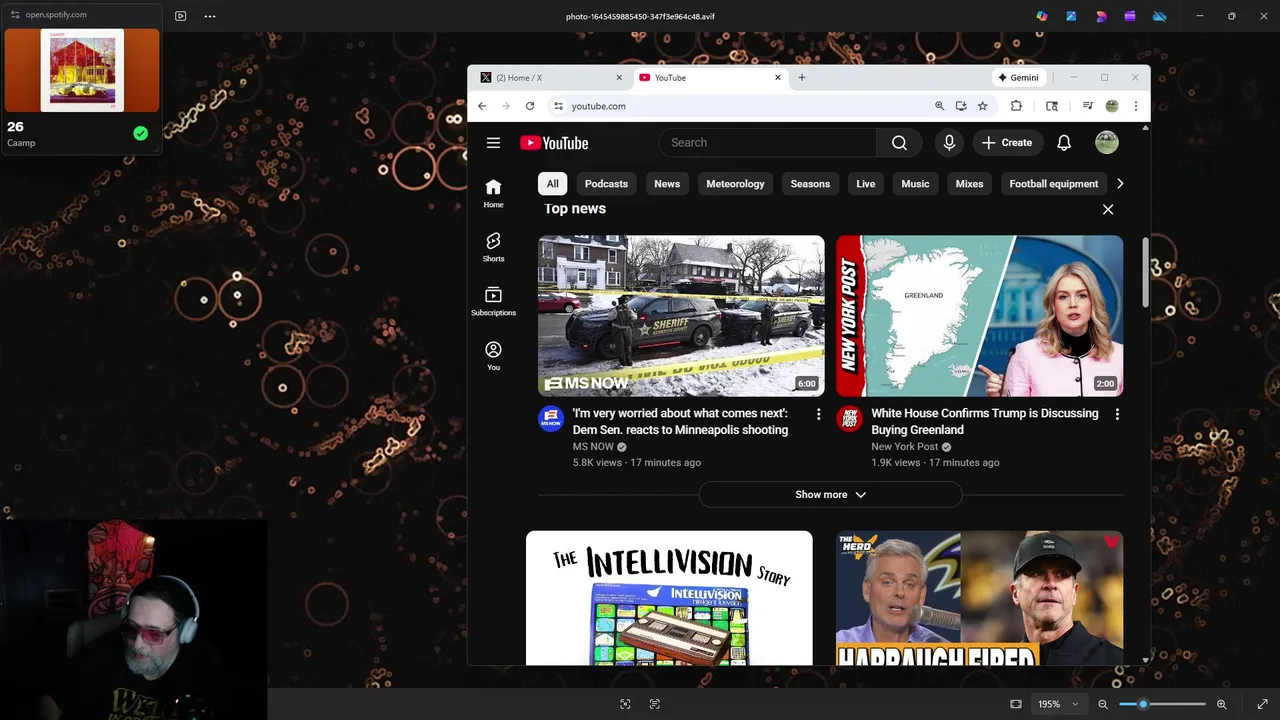Open Shorts in YouTube sidebar
Viewport: 1280px width, 720px height.
[x=493, y=247]
